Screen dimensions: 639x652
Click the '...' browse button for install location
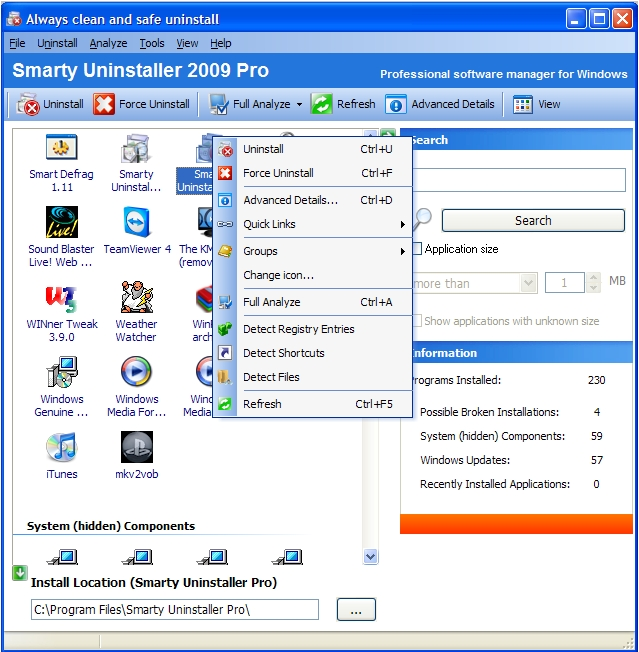tap(356, 610)
